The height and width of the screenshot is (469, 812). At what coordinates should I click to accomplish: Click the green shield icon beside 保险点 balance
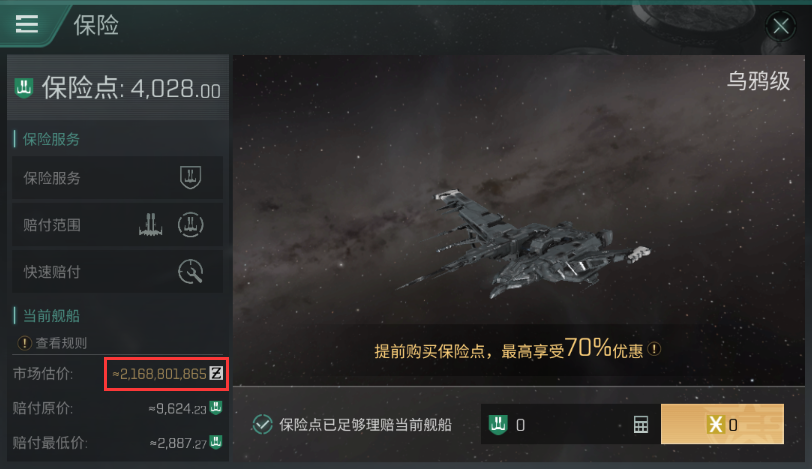tap(24, 88)
